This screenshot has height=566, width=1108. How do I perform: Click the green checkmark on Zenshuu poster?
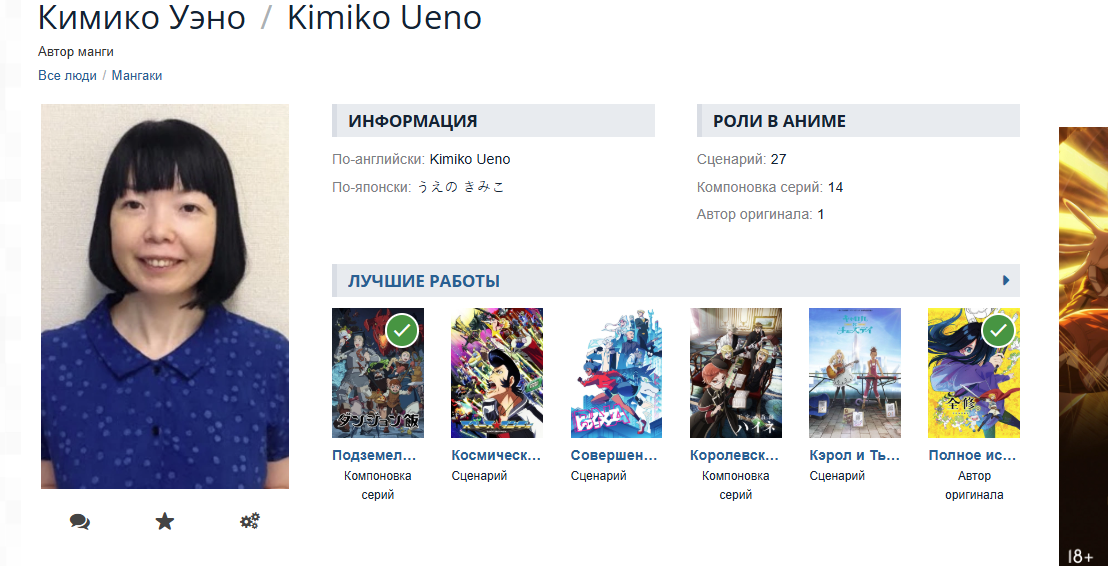pos(998,330)
